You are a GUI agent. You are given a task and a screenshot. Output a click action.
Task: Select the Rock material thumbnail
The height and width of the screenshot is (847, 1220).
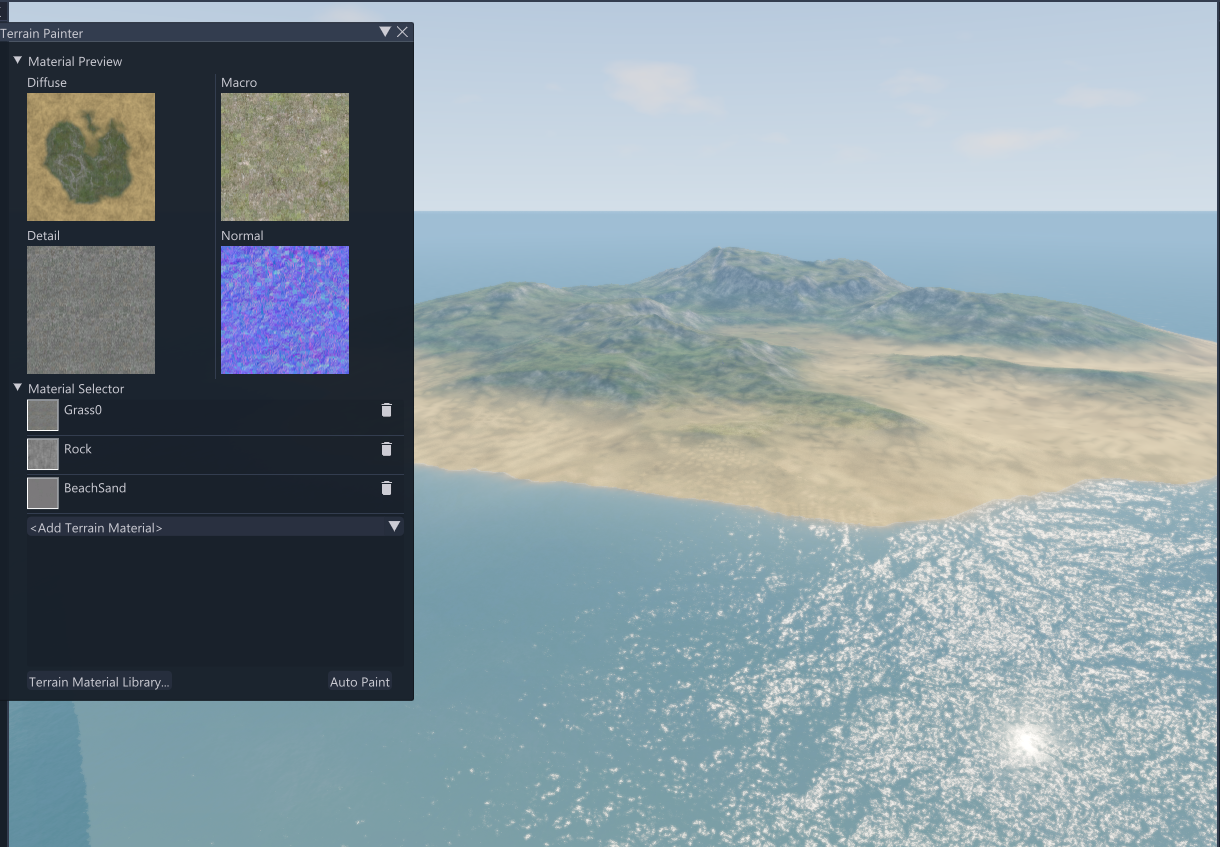click(43, 454)
